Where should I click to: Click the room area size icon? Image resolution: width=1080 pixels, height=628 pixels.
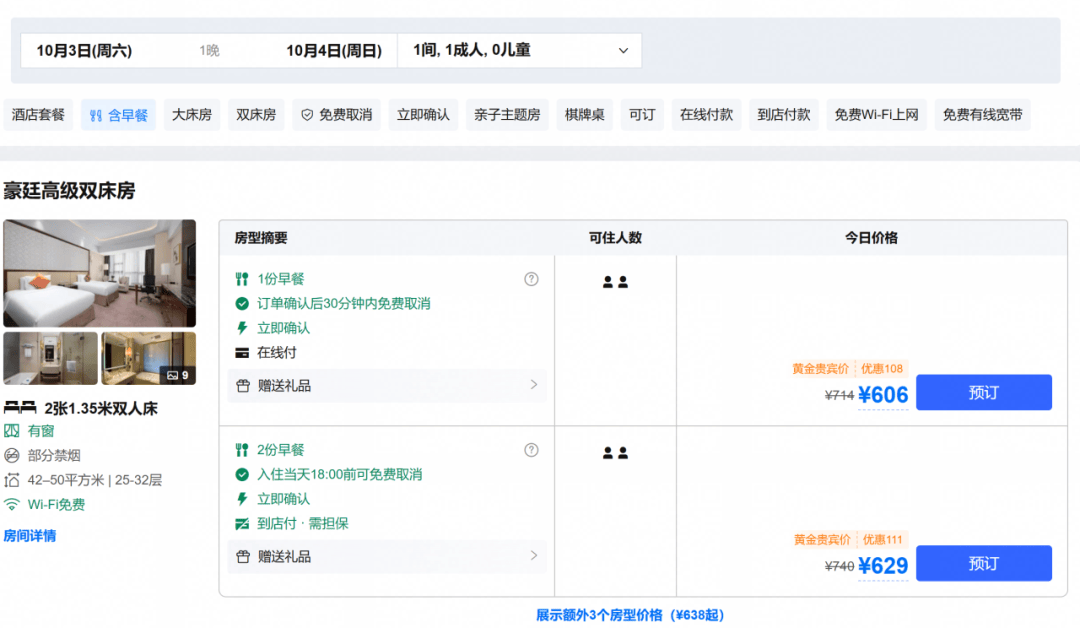click(x=12, y=480)
